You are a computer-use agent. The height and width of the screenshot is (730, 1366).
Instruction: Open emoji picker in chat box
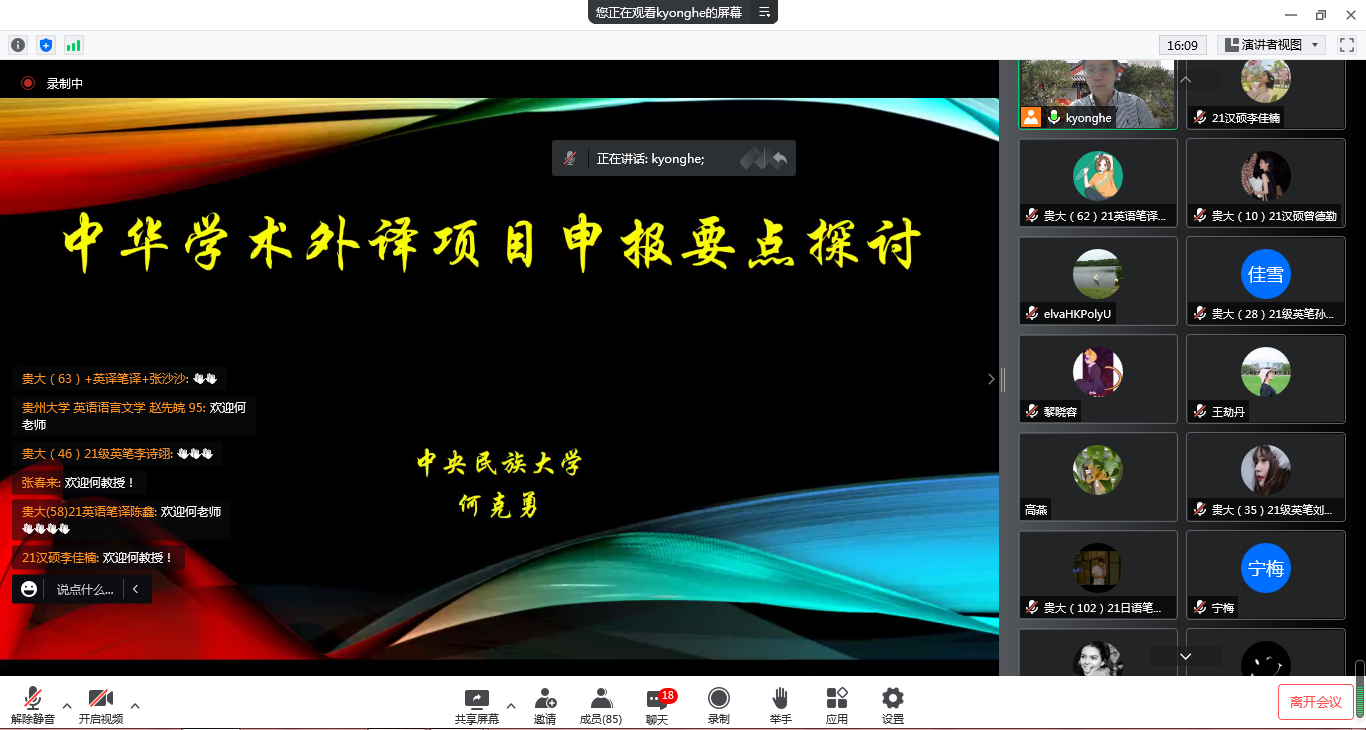[x=29, y=589]
